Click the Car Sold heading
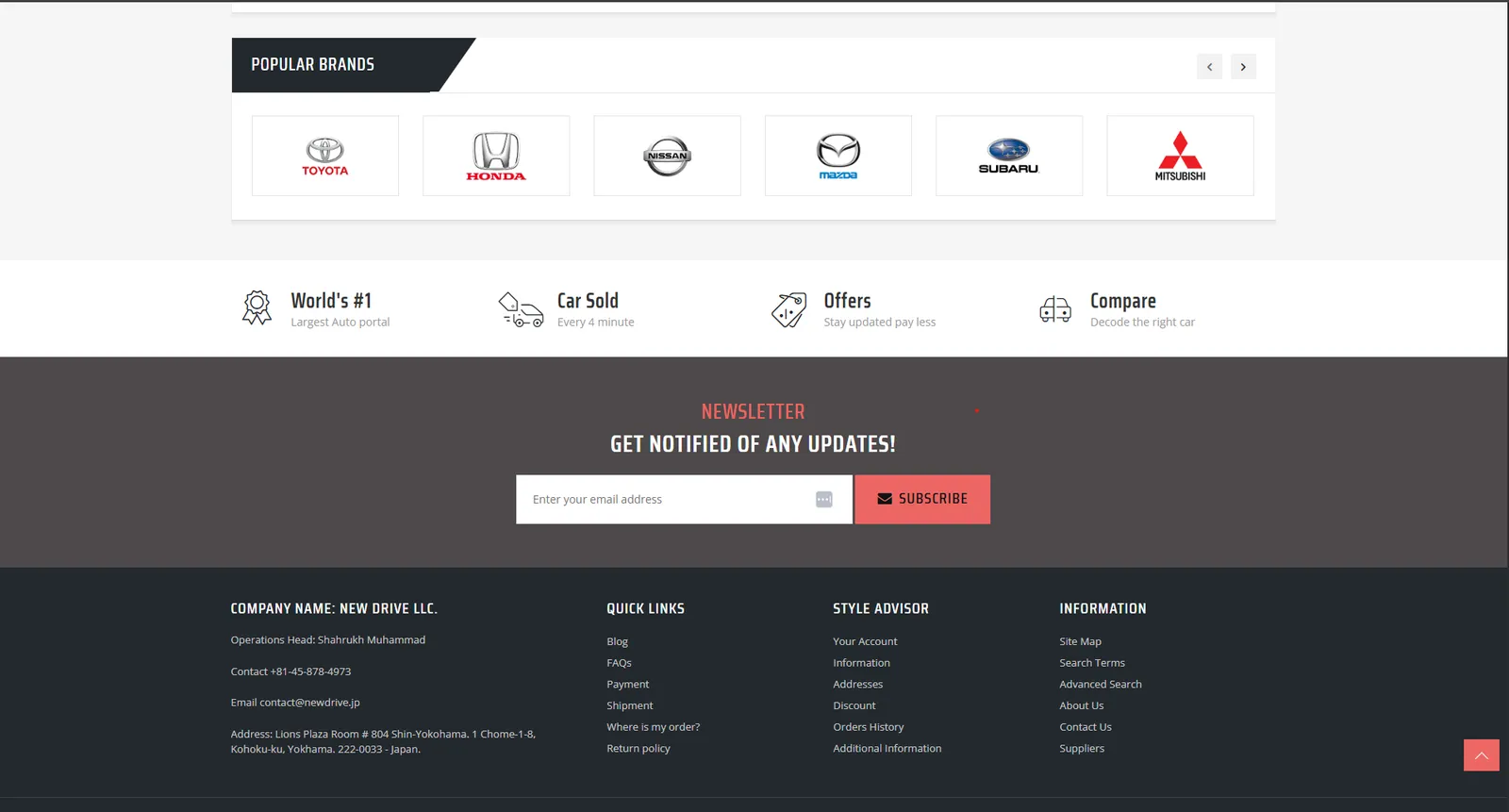Image resolution: width=1509 pixels, height=812 pixels. 588,301
